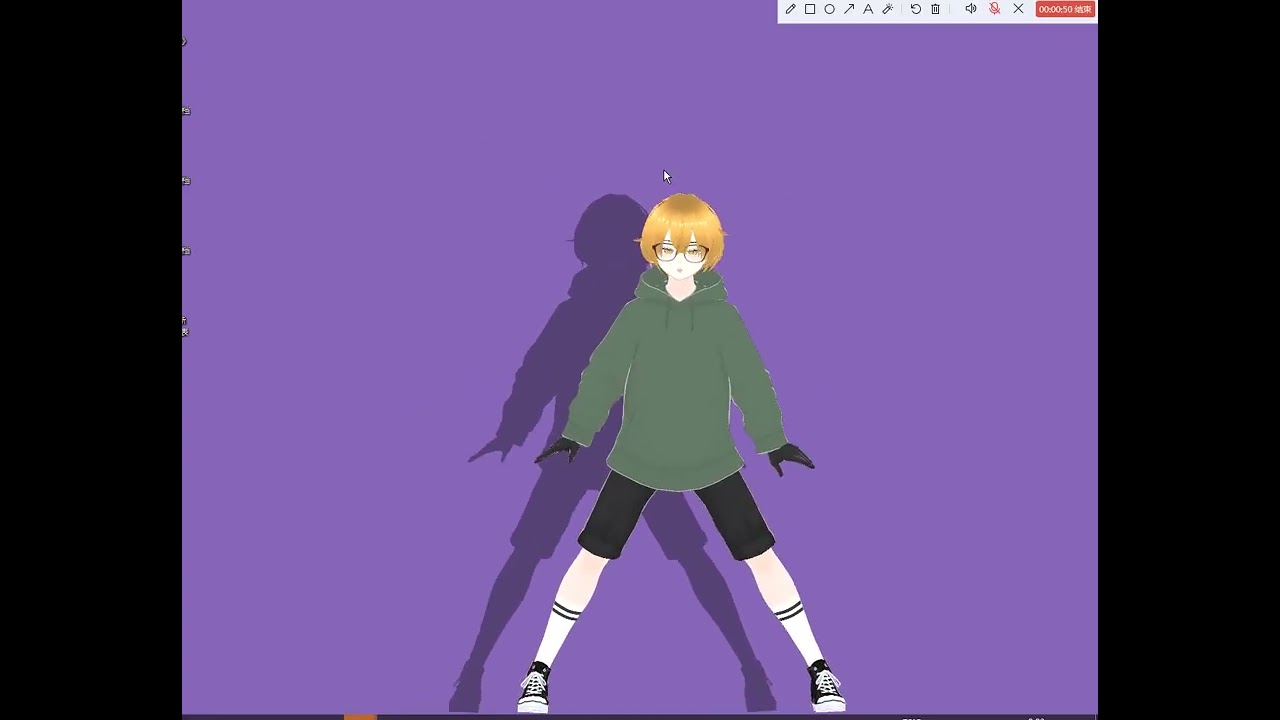Toggle system sound speaker icon
The image size is (1280, 720).
click(x=970, y=9)
